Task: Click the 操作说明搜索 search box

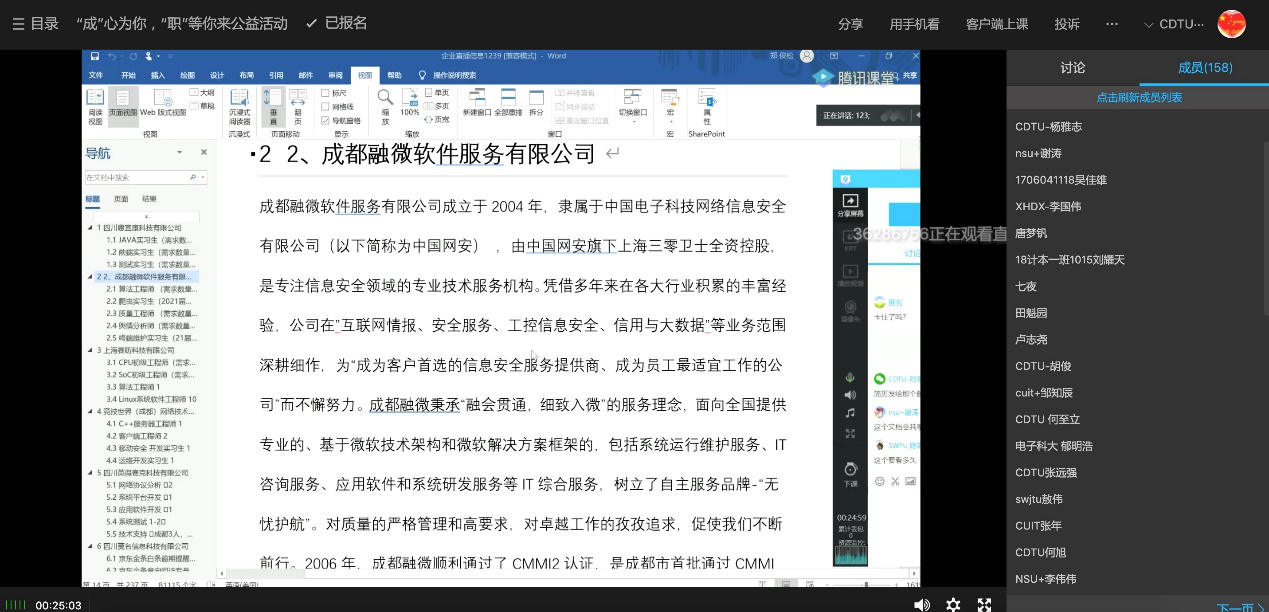Action: [x=448, y=75]
